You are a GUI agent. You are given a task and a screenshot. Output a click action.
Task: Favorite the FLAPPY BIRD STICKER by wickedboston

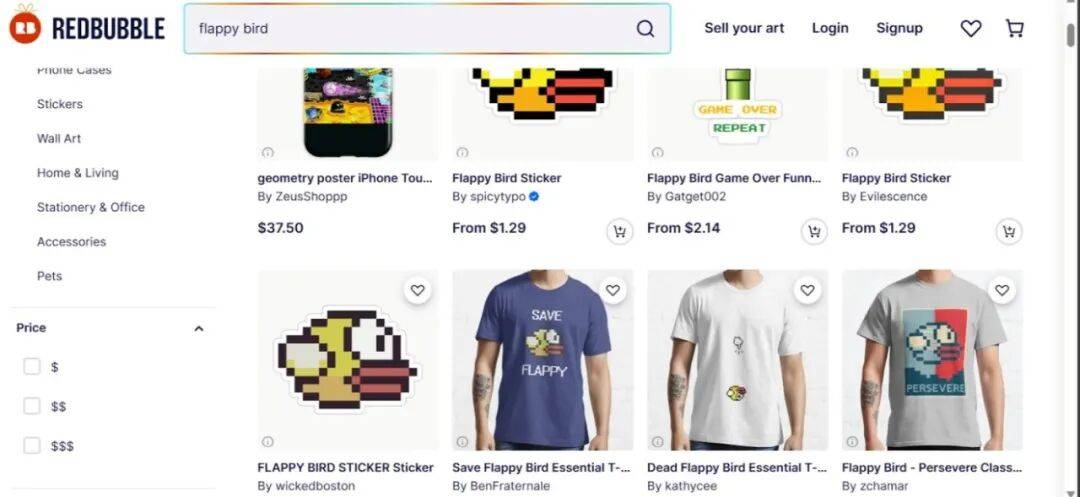[417, 290]
